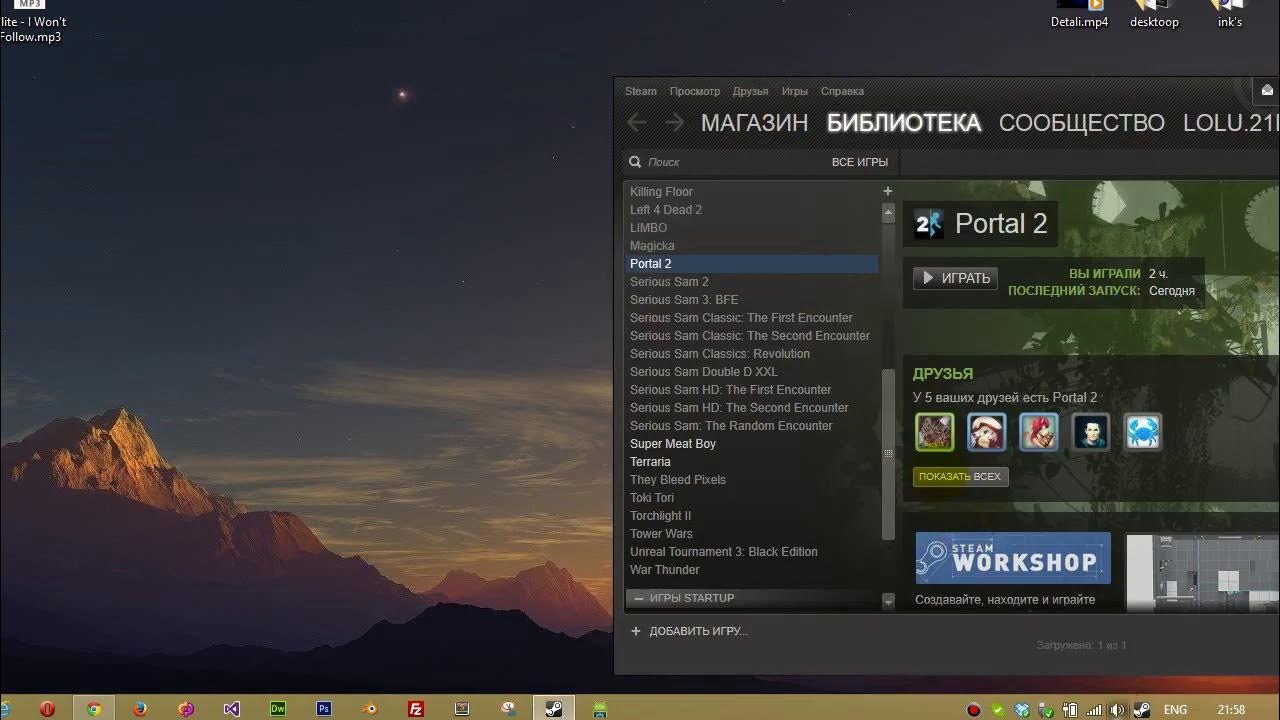Open the blue crab friend avatar
This screenshot has height=720, width=1280.
1142,432
